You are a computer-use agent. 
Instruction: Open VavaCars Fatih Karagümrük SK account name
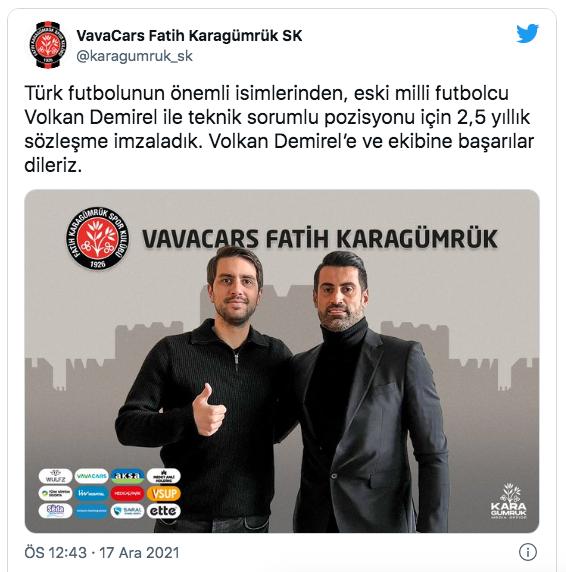(189, 36)
